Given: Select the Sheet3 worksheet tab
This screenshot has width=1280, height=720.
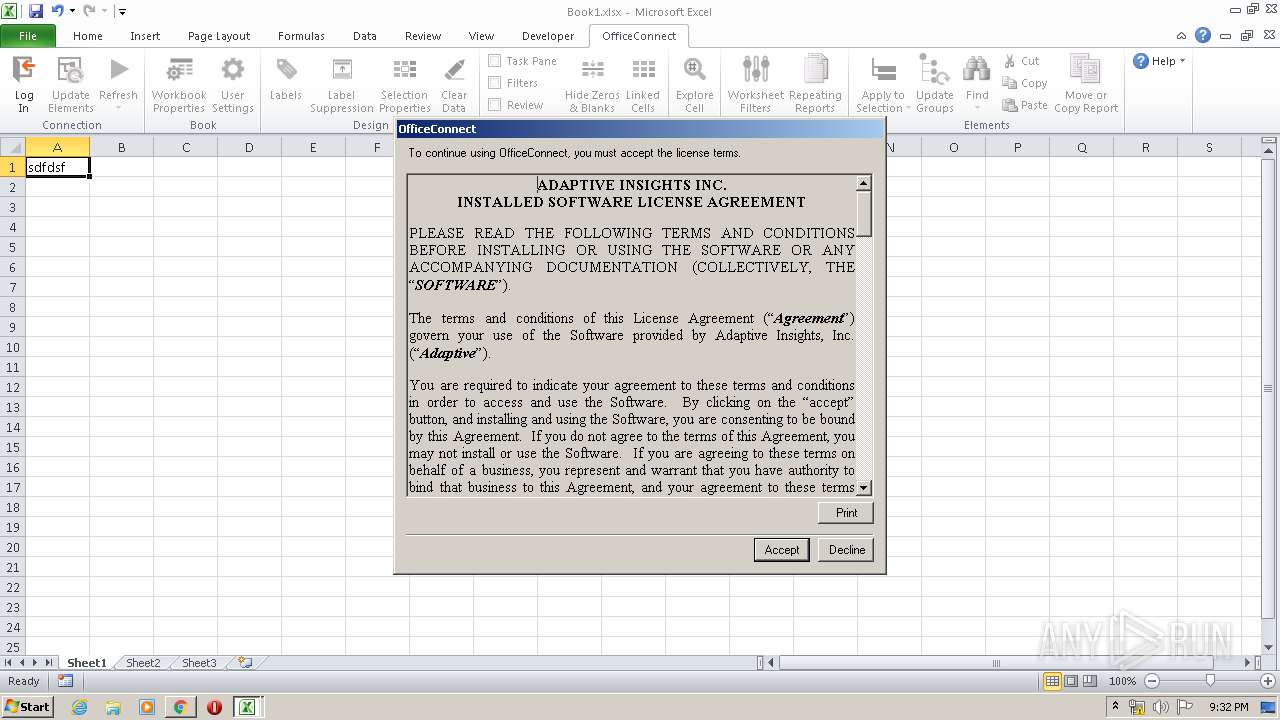Looking at the screenshot, I should [x=199, y=663].
